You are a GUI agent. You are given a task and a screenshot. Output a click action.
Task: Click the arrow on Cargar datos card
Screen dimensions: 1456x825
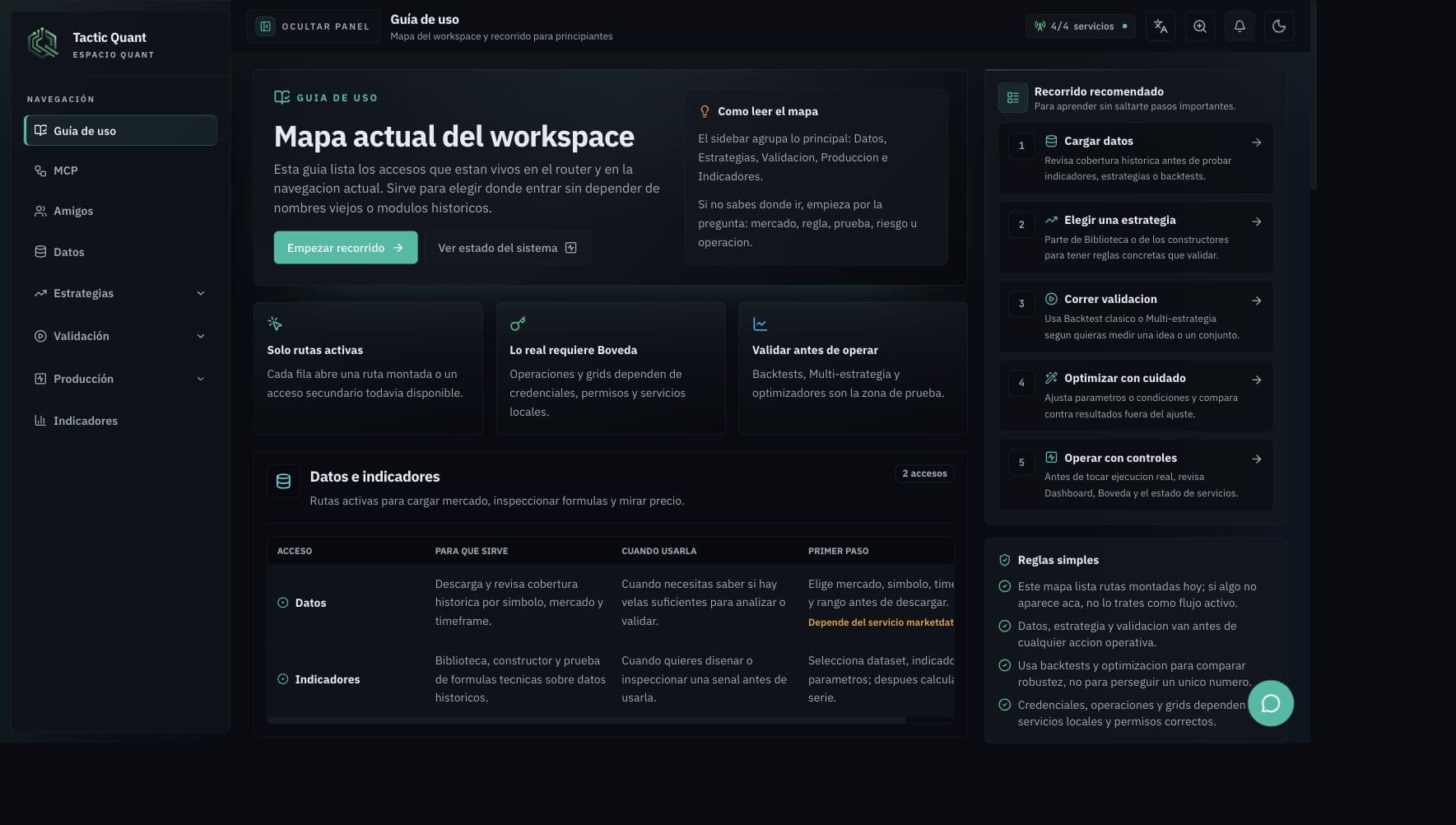pos(1257,142)
